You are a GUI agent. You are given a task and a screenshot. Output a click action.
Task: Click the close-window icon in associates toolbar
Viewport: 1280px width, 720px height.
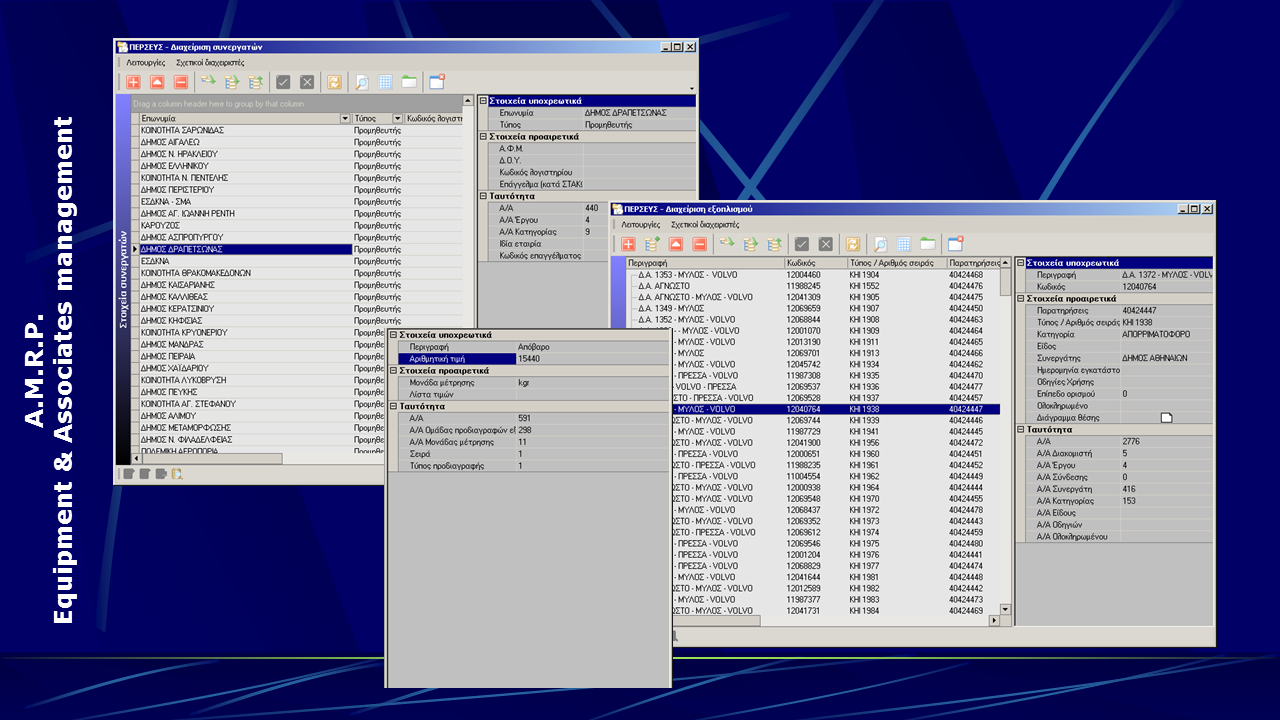click(436, 83)
